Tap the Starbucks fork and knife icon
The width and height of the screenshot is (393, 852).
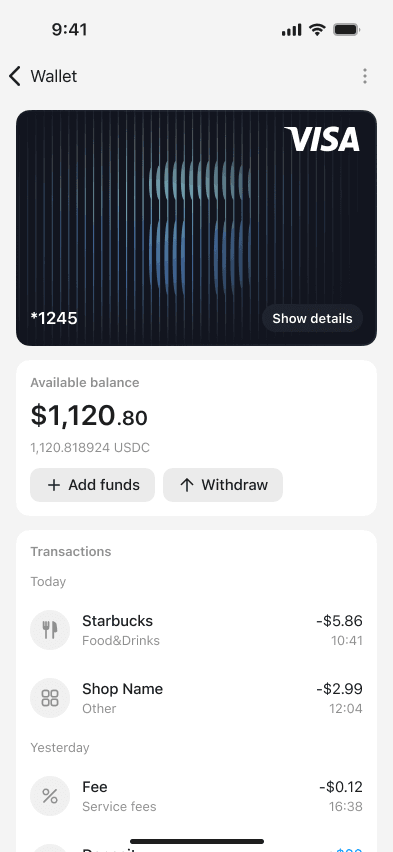point(50,630)
